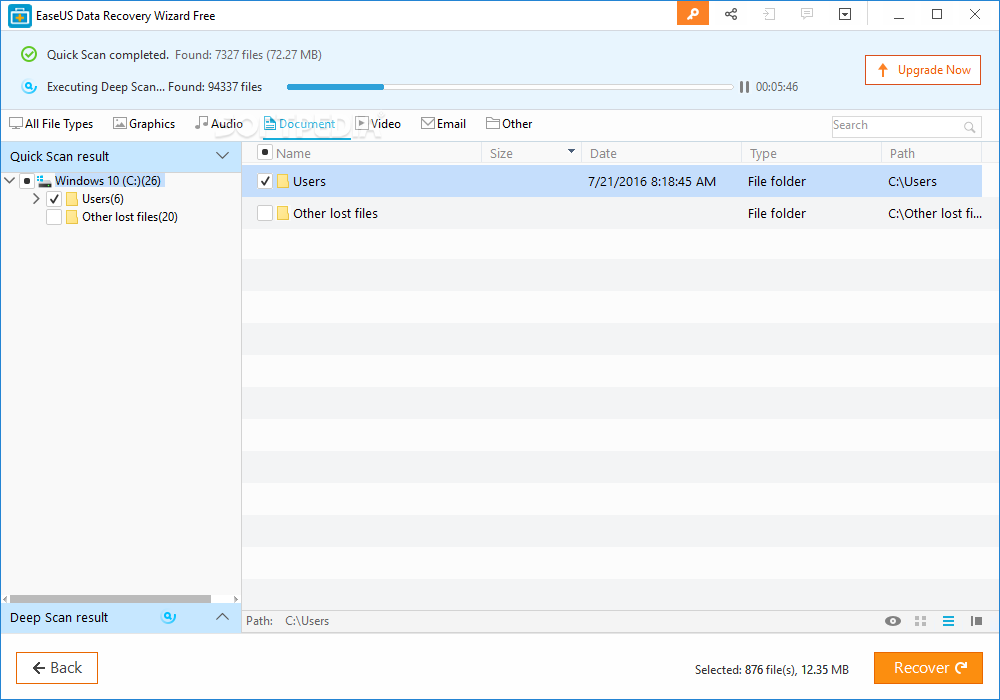Open the title bar dropdown menu icon
This screenshot has height=700, width=1000.
pos(845,14)
